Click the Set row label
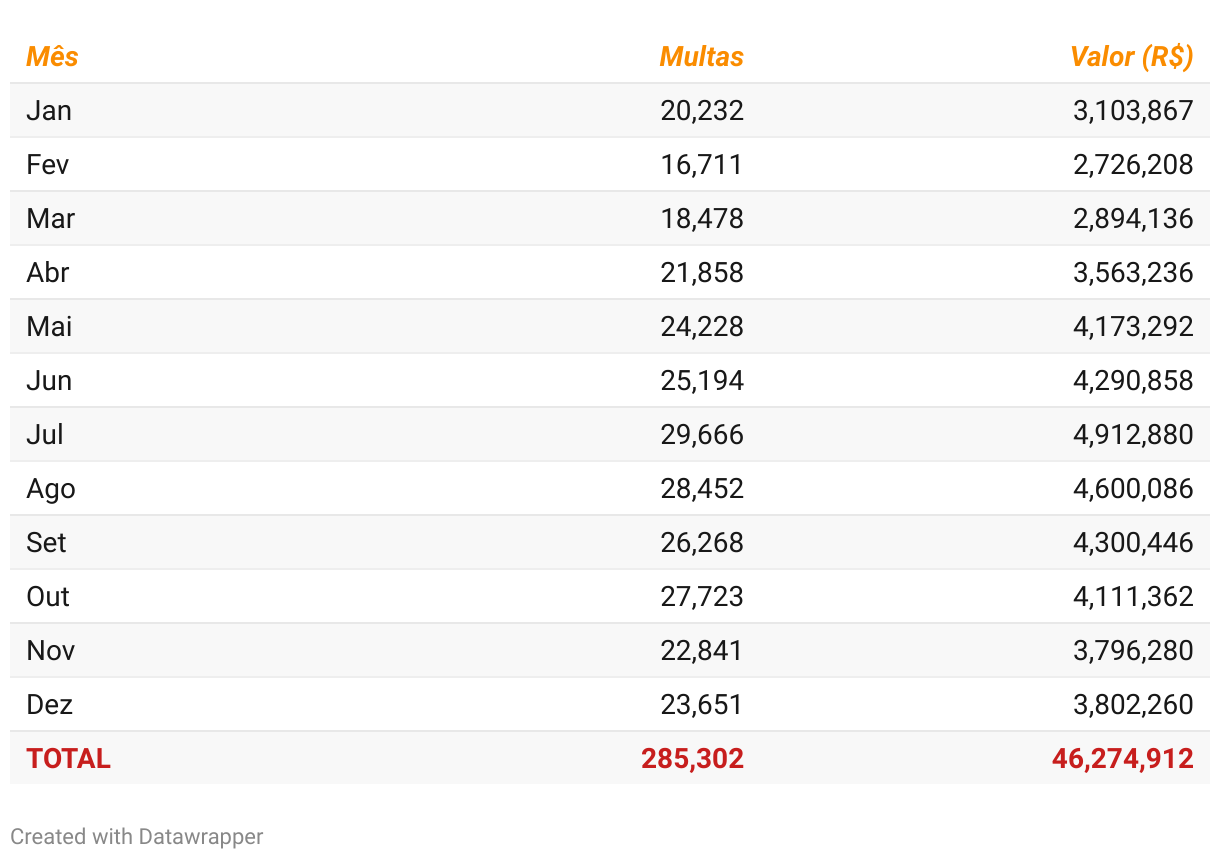 (46, 542)
